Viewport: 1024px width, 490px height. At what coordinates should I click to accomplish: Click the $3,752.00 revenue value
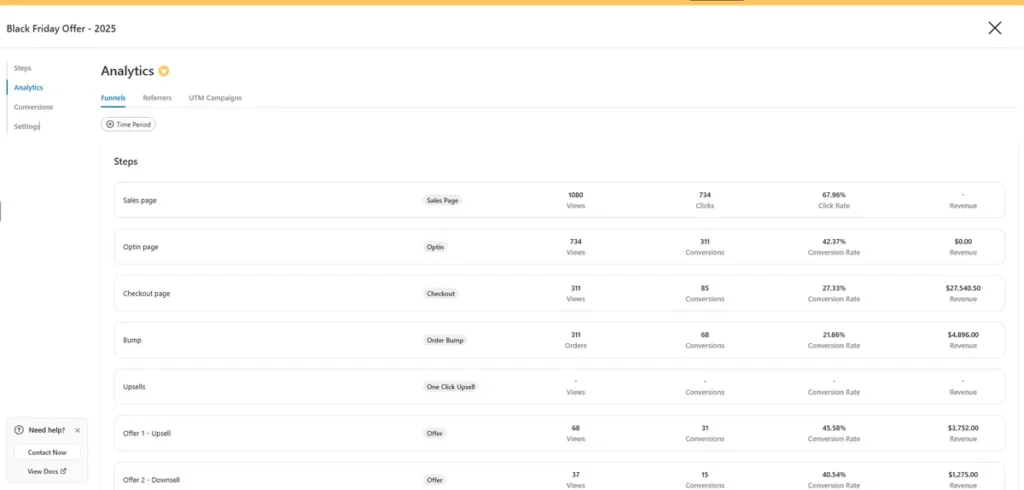[x=963, y=428]
